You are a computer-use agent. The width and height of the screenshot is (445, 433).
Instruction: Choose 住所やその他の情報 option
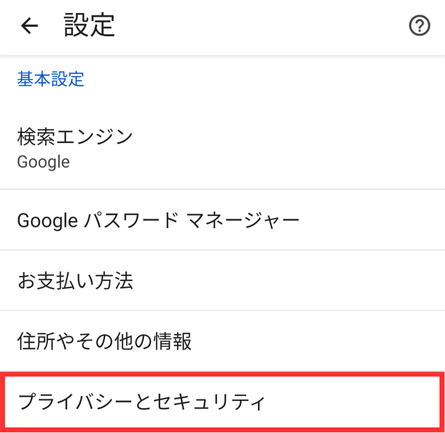[222, 341]
